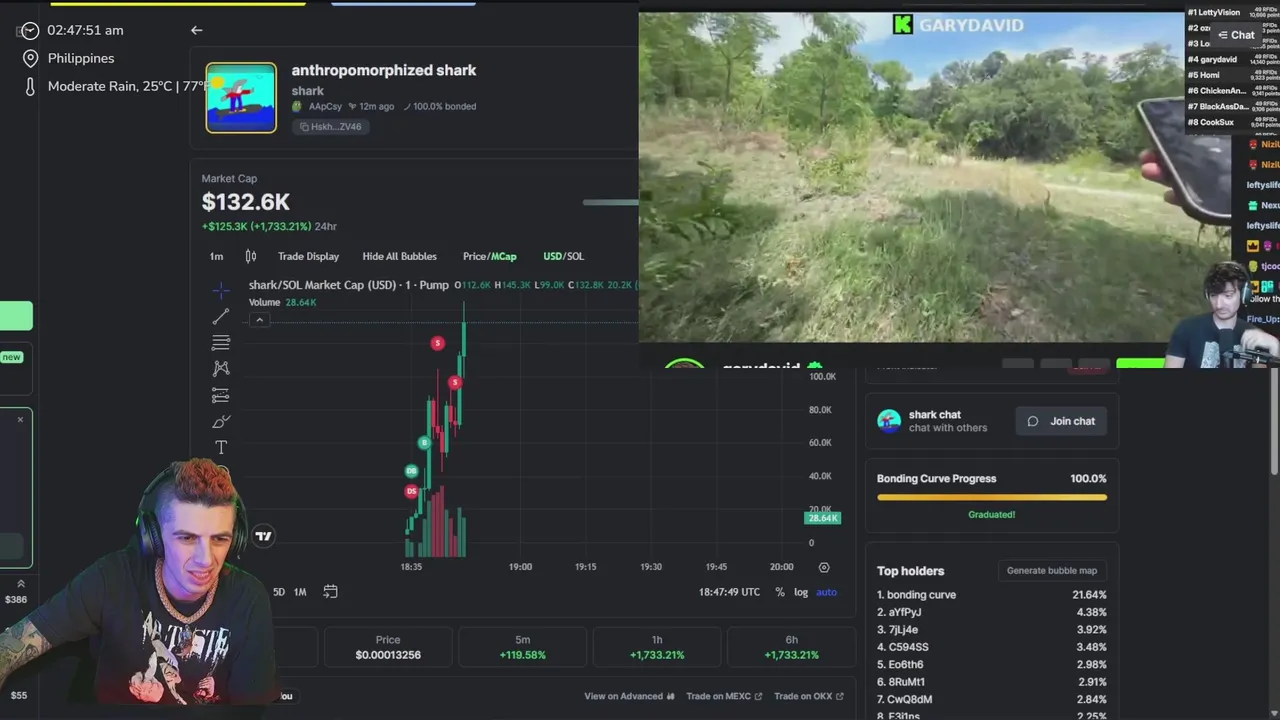Click the 18:47:49 UTC timezone label
Viewport: 1280px width, 720px height.
(x=729, y=592)
